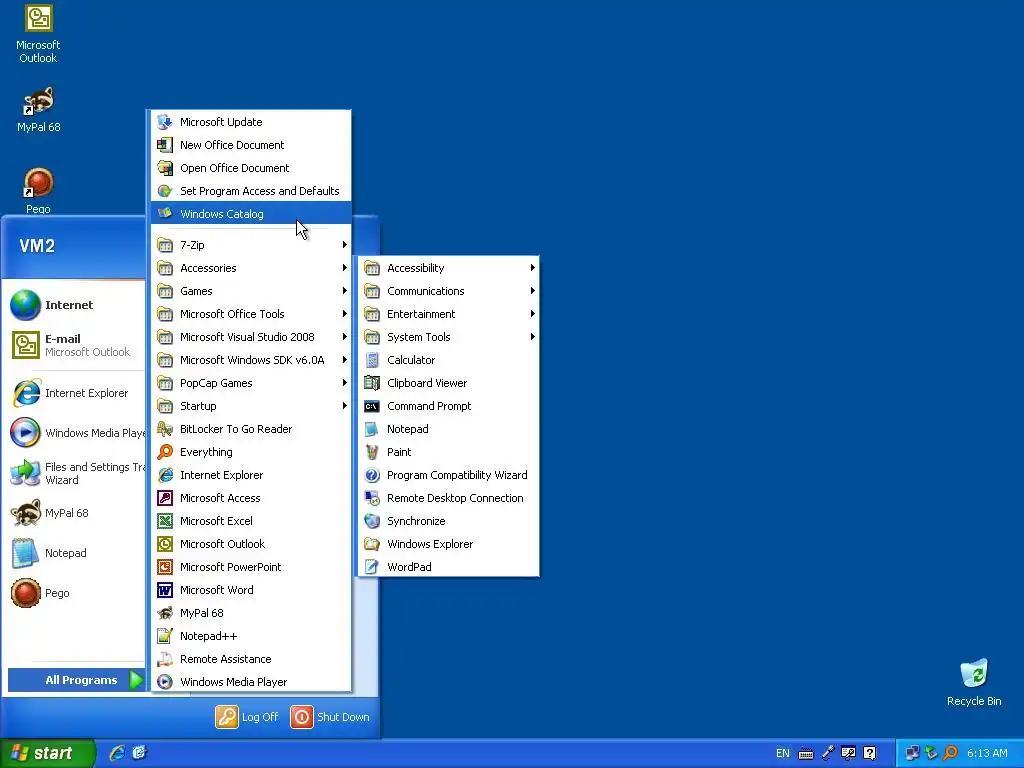
Task: Open Calculator from Accessories submenu
Action: 448,360
